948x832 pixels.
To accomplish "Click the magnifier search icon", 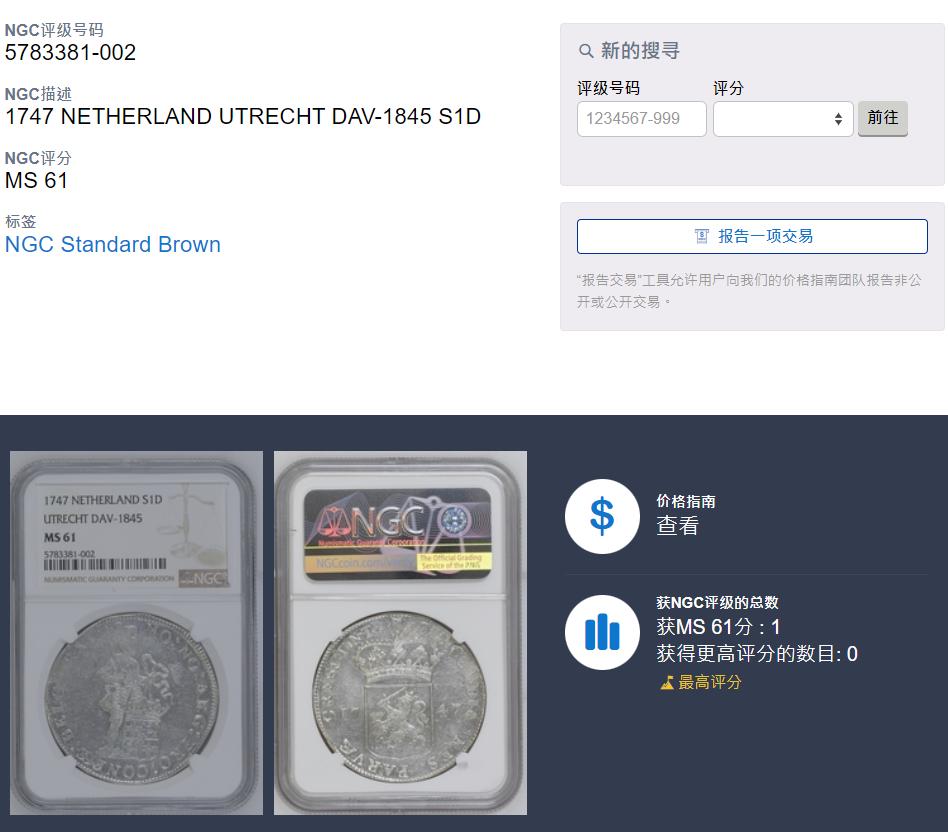I will pyautogui.click(x=585, y=51).
